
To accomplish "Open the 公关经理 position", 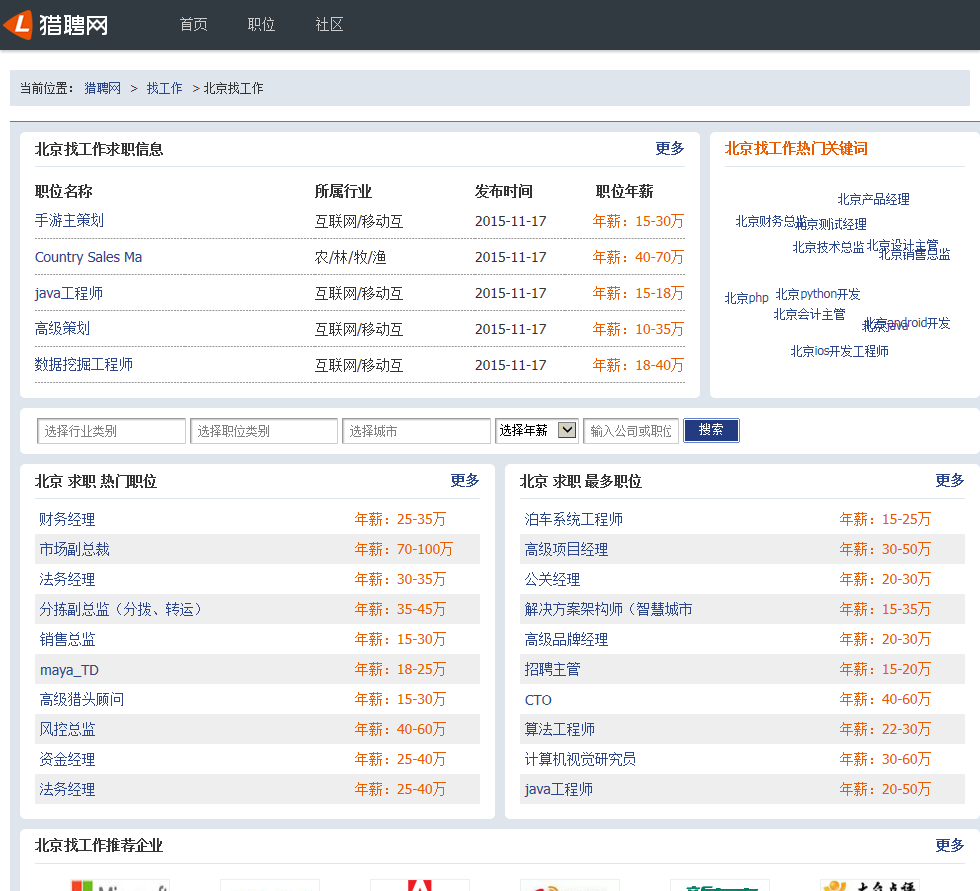I will tap(552, 579).
